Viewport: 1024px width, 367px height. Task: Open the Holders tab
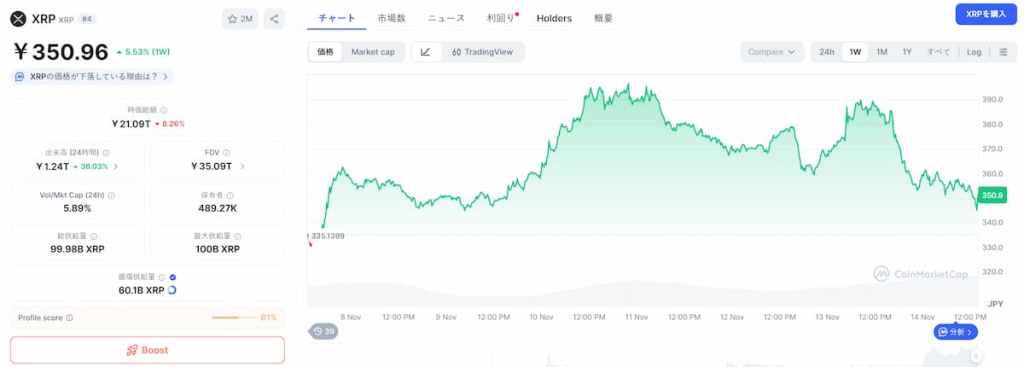pos(554,18)
